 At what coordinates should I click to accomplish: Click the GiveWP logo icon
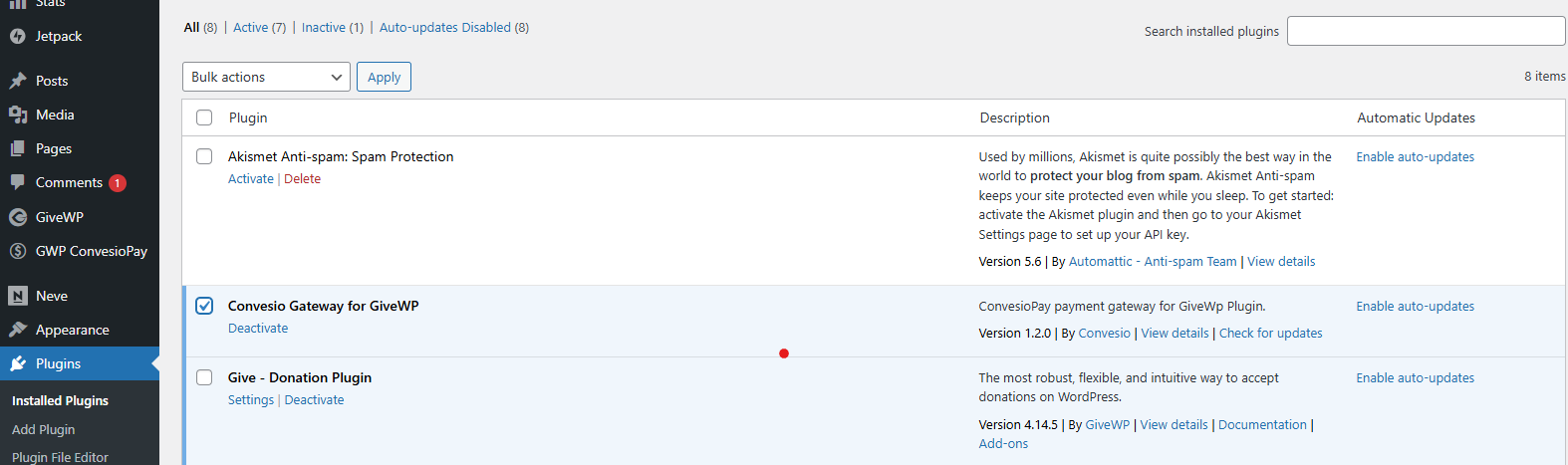click(x=18, y=217)
